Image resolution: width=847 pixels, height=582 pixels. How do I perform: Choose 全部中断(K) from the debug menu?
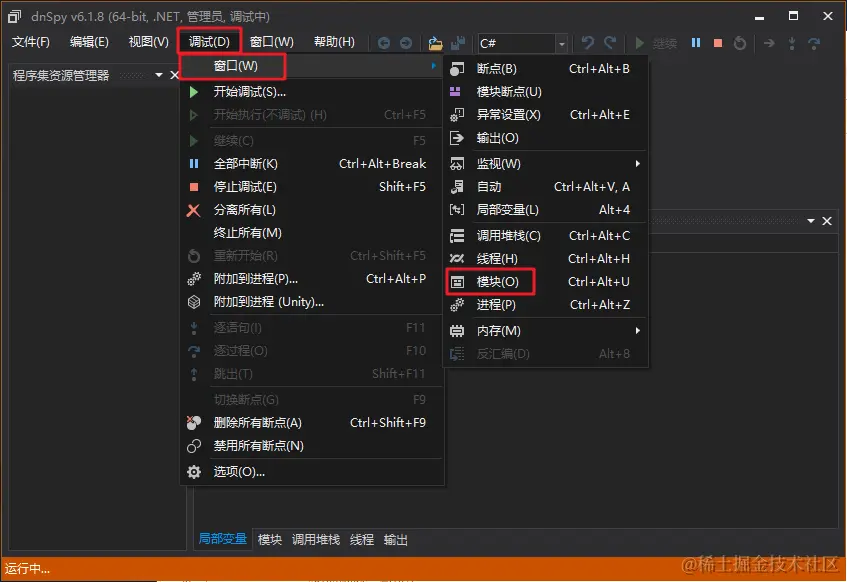coord(312,164)
